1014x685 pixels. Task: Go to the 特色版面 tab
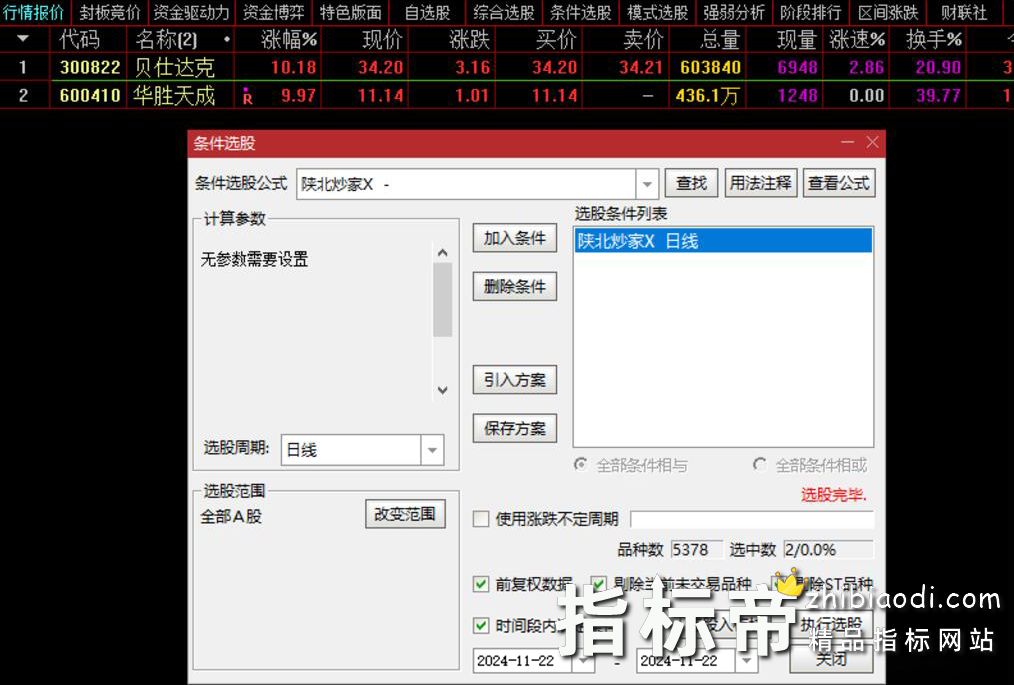[x=351, y=12]
